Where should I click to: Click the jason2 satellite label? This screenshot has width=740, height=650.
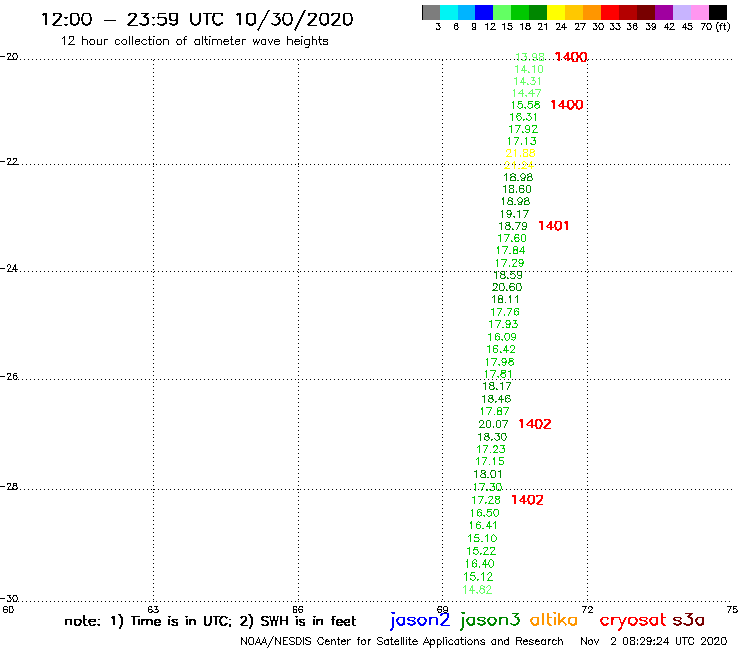click(420, 620)
